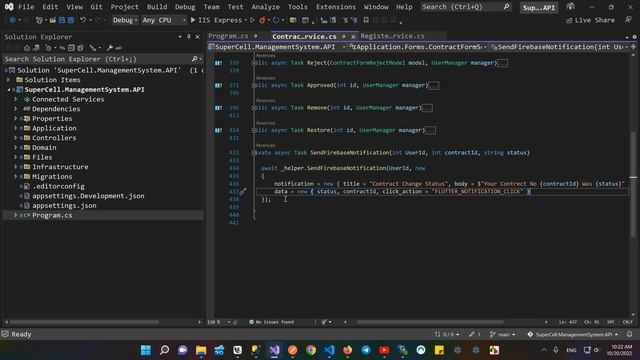Image resolution: width=640 pixels, height=360 pixels.
Task: Click the Ln: 437 line indicator
Action: (x=568, y=322)
